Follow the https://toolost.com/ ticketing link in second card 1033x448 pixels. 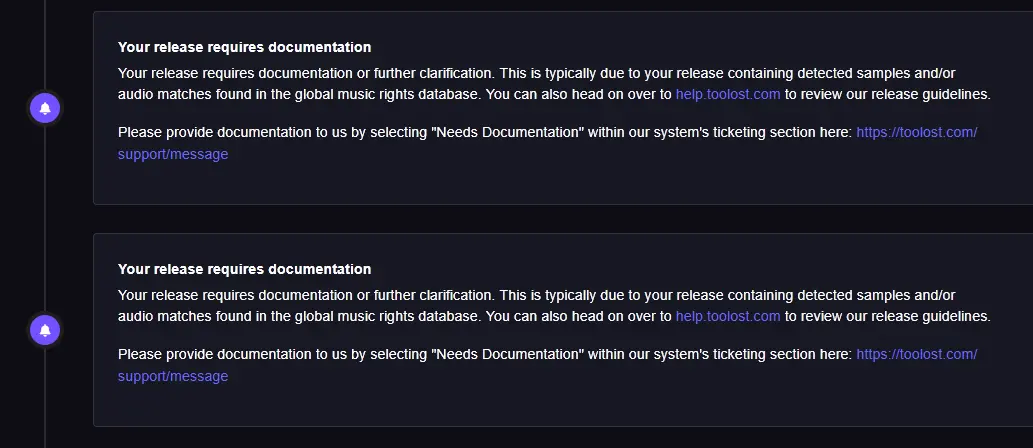[916, 354]
